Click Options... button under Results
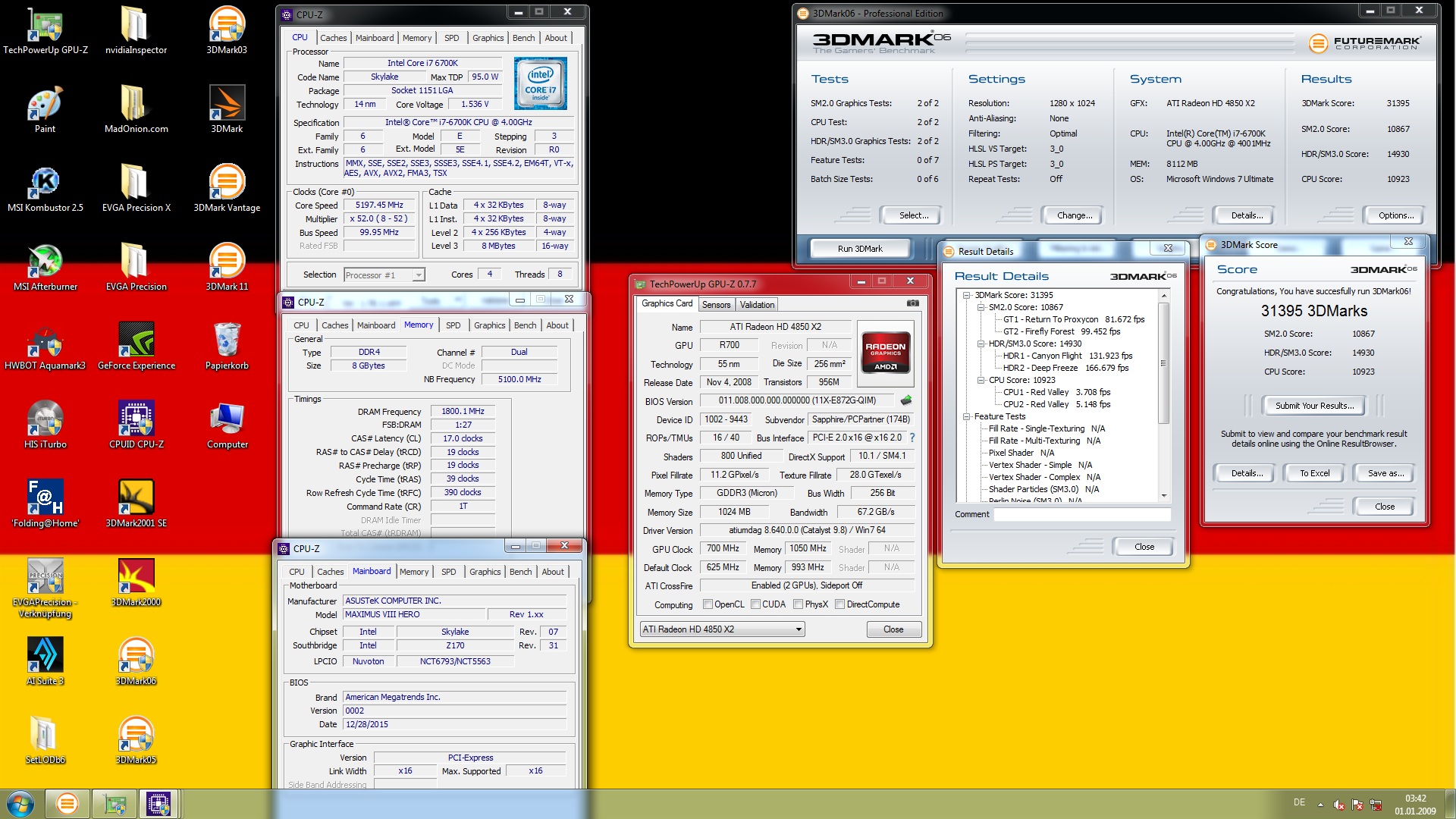Screen dimensions: 1456x819 point(1395,215)
